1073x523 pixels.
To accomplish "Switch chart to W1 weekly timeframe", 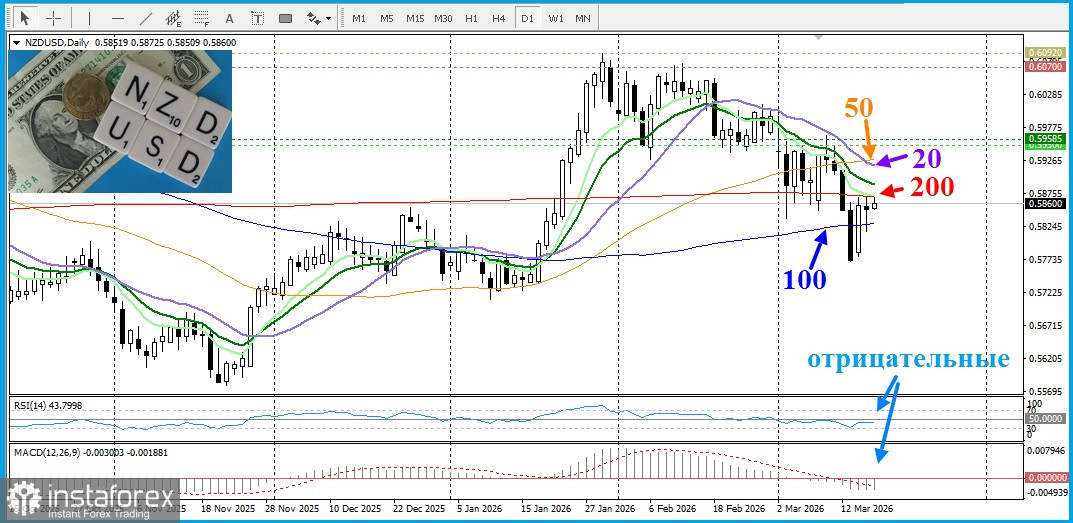I will click(556, 18).
